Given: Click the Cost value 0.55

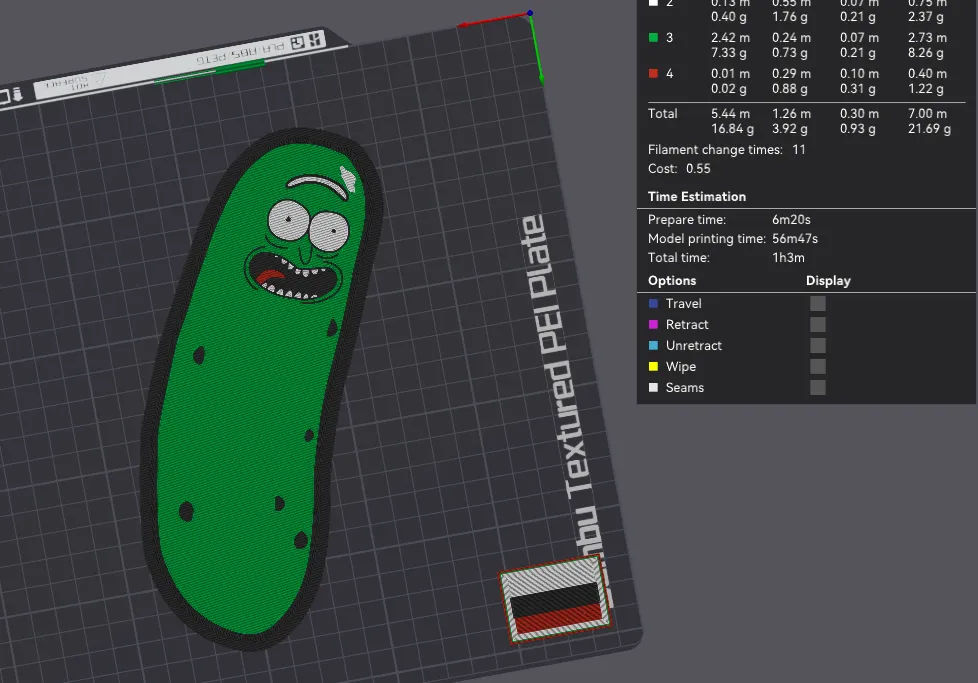Looking at the screenshot, I should 700,168.
